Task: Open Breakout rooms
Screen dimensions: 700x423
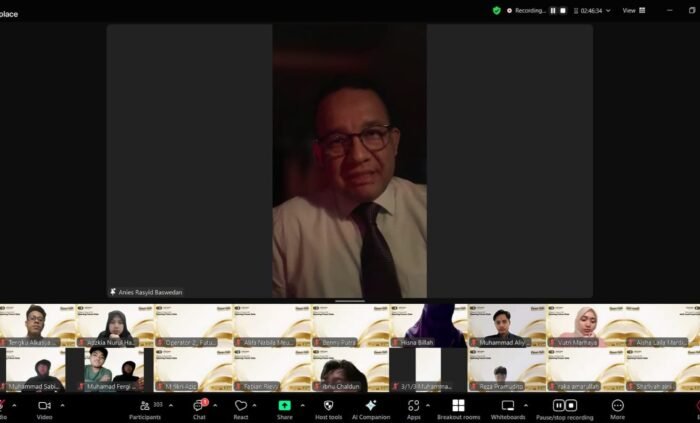Action: (458, 406)
